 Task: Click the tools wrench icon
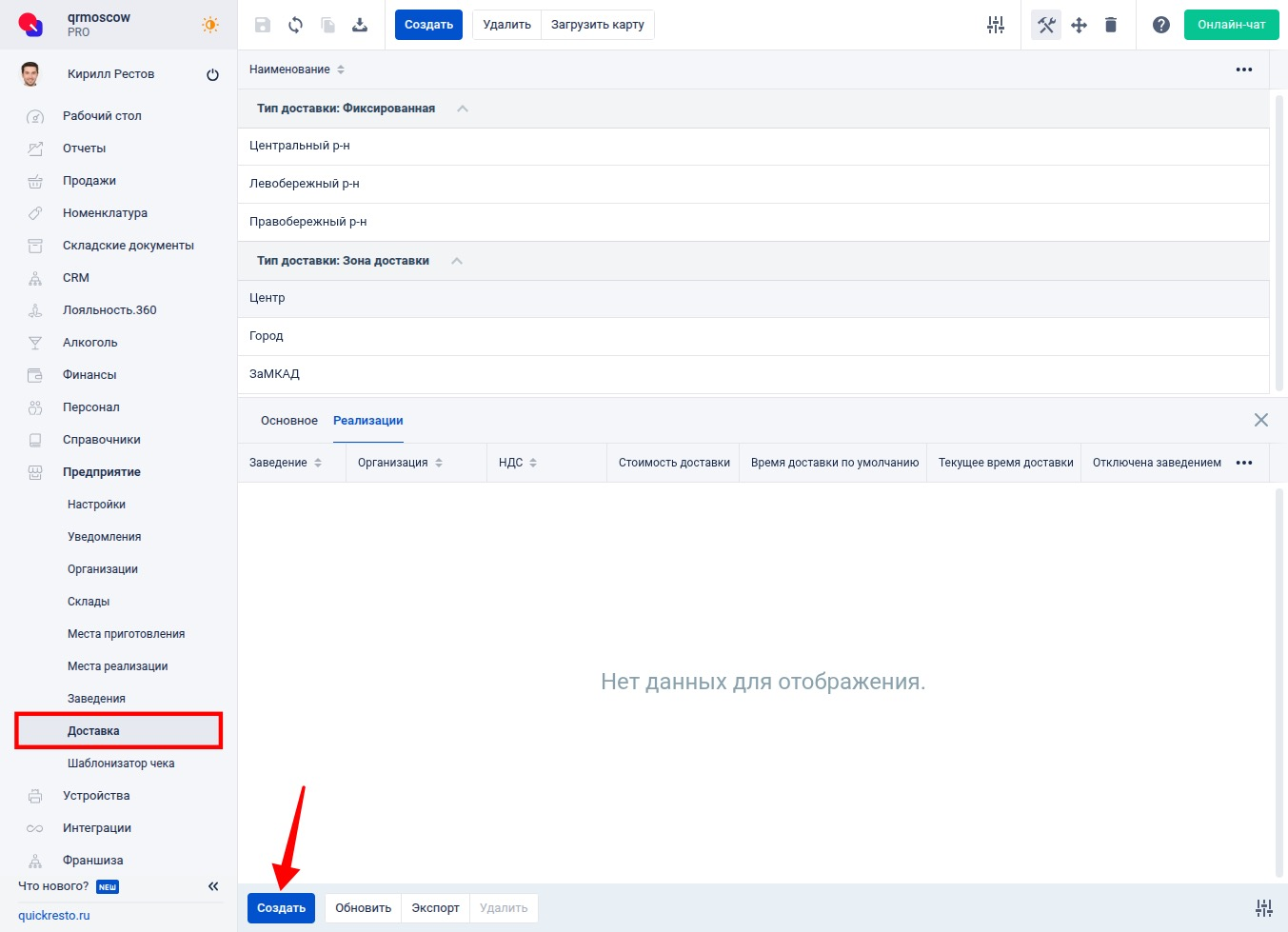click(x=1046, y=25)
